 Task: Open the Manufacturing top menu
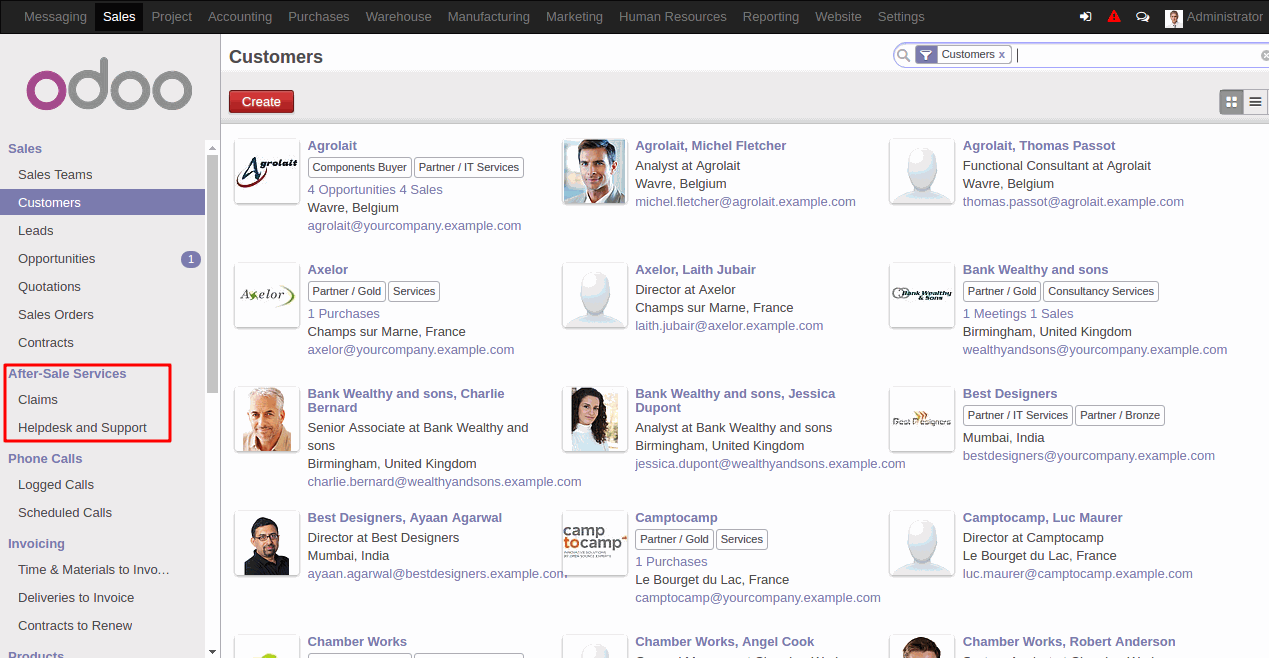coord(489,17)
